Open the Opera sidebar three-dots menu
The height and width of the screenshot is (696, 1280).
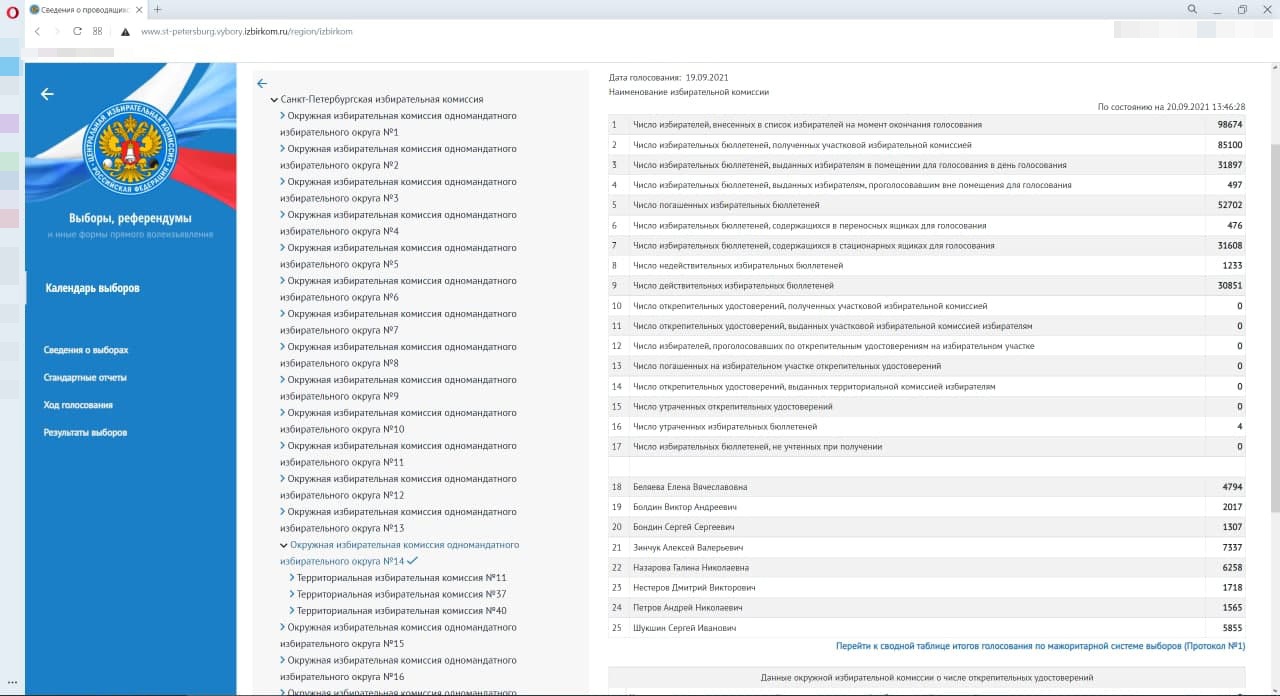point(12,682)
